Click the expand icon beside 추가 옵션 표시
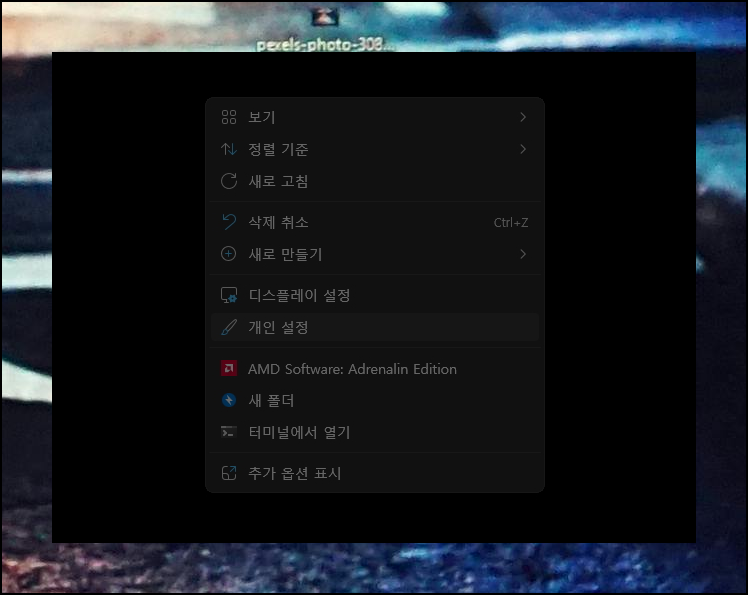 coord(229,473)
